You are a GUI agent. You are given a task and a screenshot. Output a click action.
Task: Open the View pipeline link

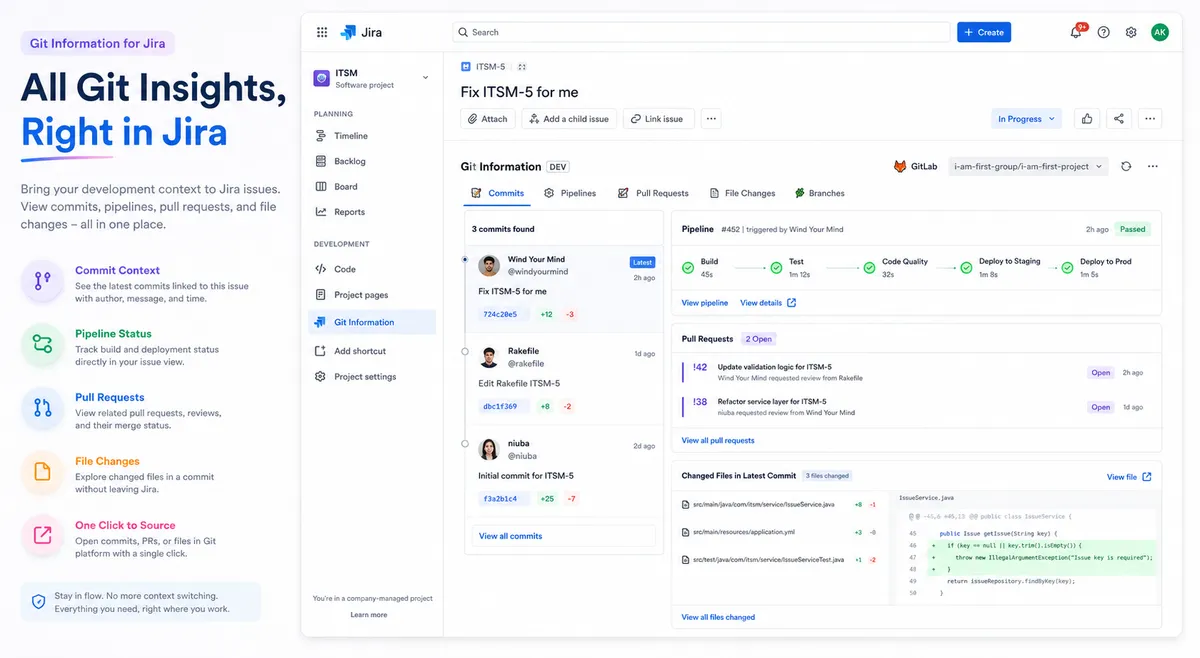pos(705,303)
